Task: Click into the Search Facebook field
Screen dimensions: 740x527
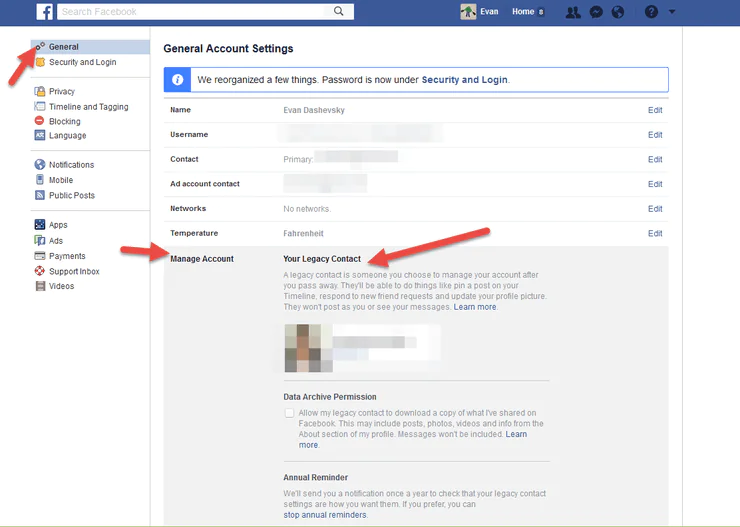Action: (190, 12)
